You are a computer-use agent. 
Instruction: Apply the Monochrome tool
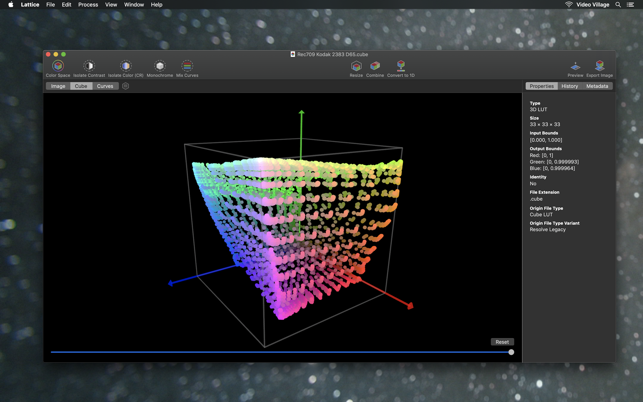pyautogui.click(x=160, y=67)
